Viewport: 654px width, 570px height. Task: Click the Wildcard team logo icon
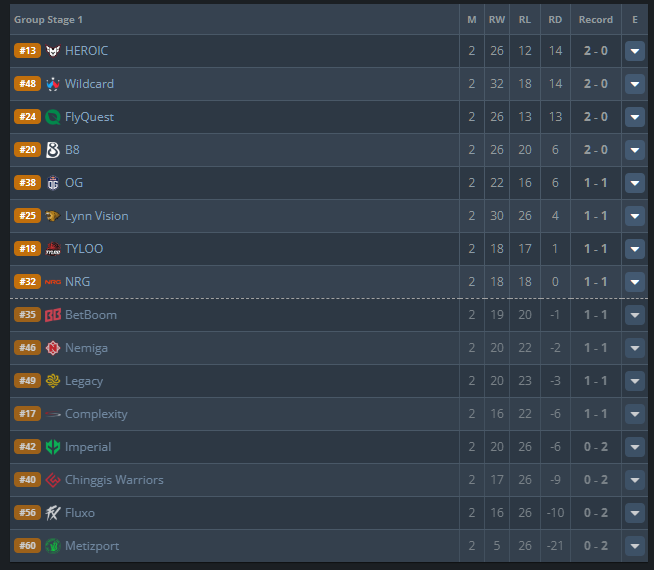53,84
